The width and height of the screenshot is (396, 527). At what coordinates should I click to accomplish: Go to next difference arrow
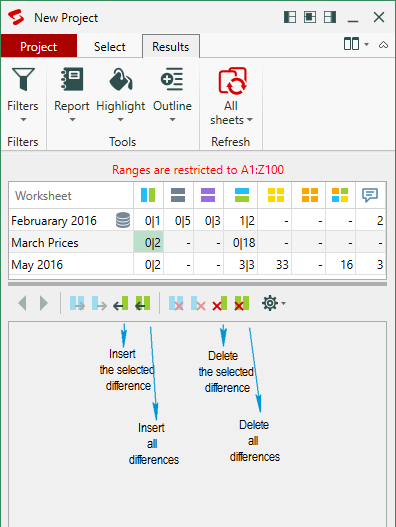[44, 303]
